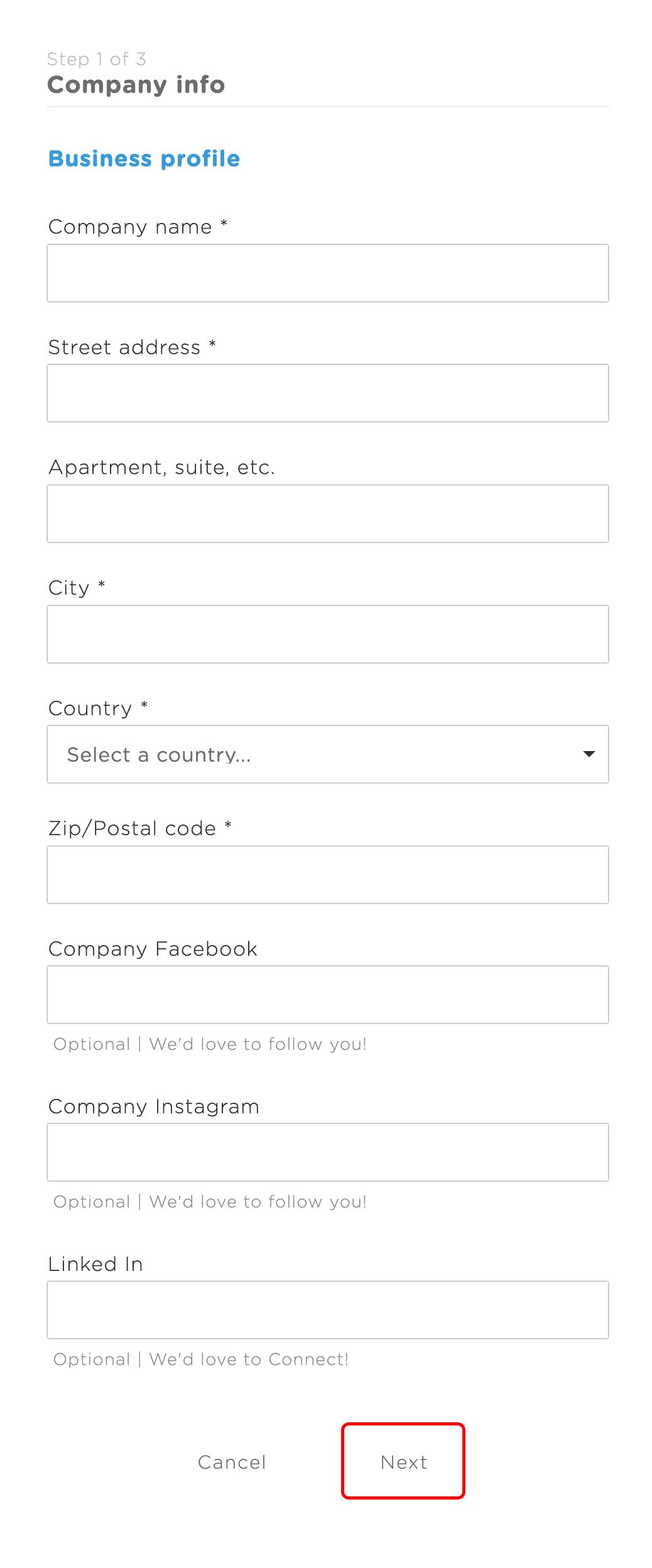Click the Company name label text
This screenshot has height=1568, width=652.
pyautogui.click(x=130, y=227)
